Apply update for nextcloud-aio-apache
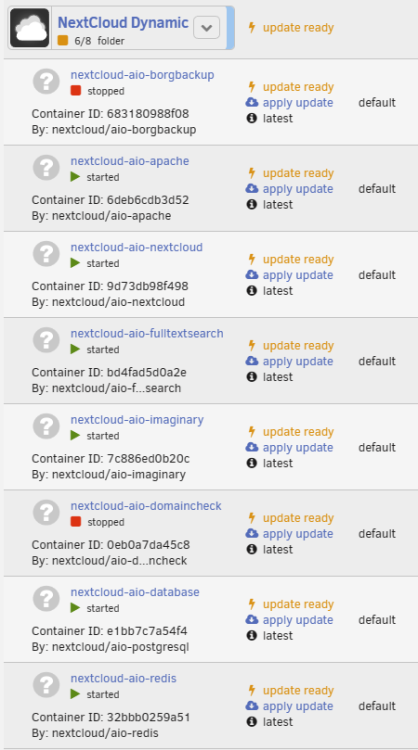This screenshot has height=750, width=418. (297, 189)
